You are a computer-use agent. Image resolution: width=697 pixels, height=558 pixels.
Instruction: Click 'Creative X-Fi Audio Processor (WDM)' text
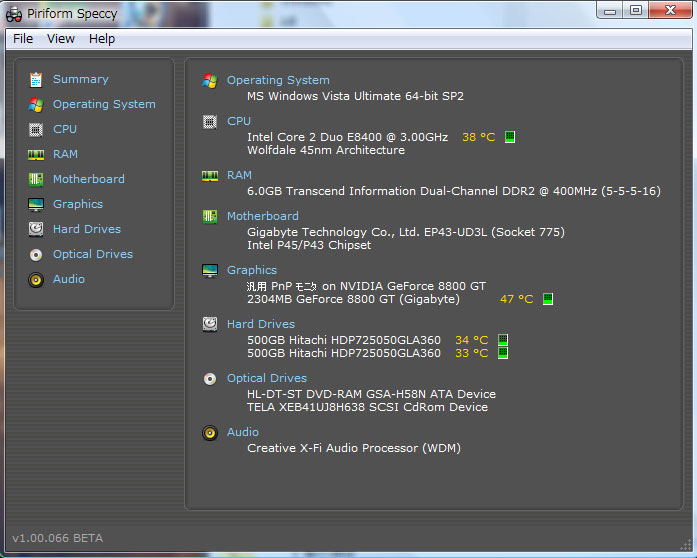[354, 448]
